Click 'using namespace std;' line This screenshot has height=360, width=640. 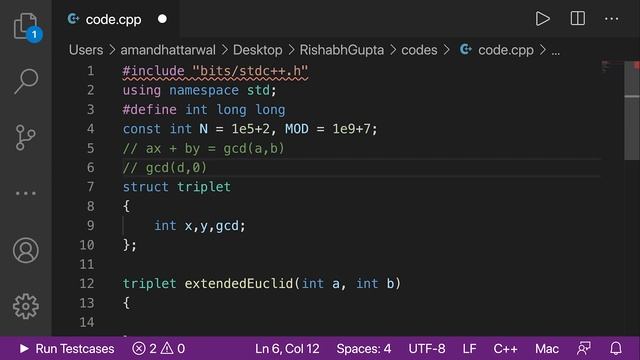(x=200, y=90)
